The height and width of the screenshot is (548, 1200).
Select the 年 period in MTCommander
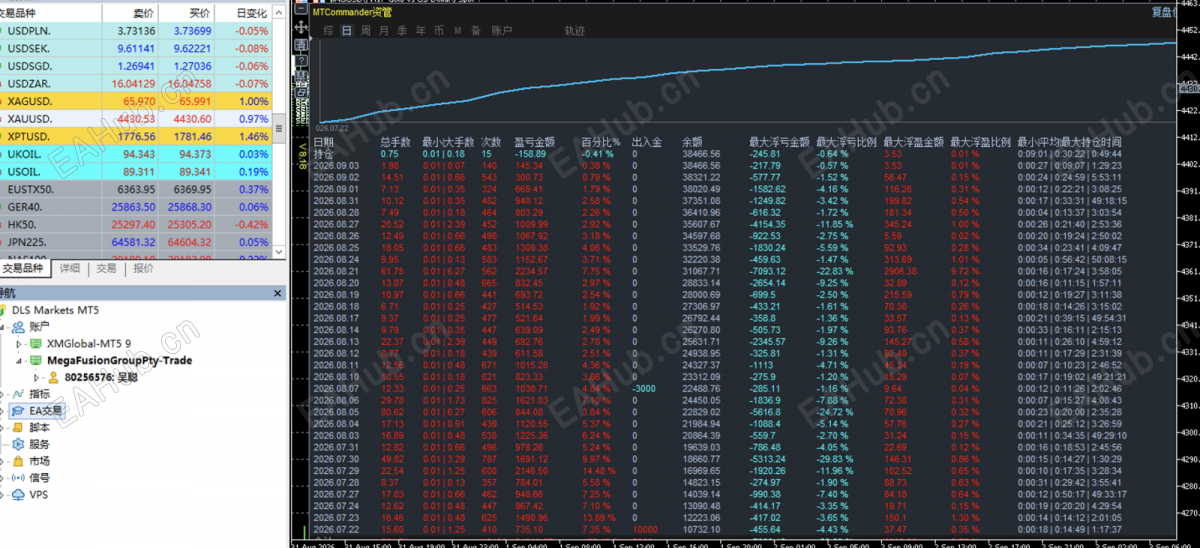[x=420, y=31]
